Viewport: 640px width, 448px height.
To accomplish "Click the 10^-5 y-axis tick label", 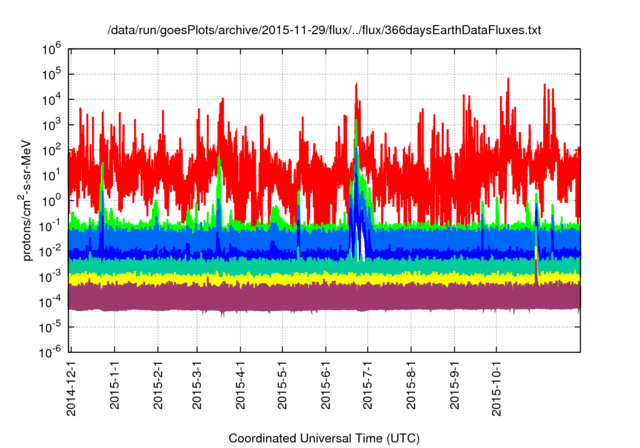I will [x=50, y=328].
